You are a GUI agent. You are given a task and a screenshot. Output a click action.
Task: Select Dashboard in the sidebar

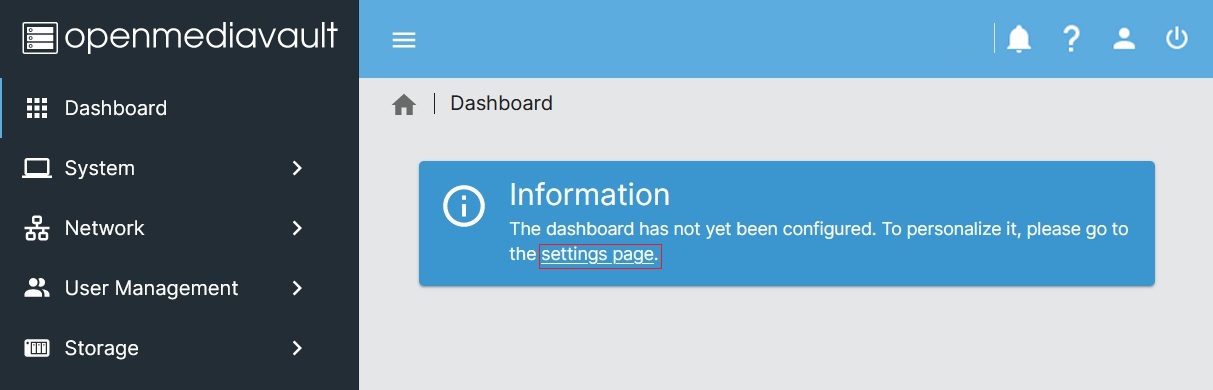(x=180, y=108)
